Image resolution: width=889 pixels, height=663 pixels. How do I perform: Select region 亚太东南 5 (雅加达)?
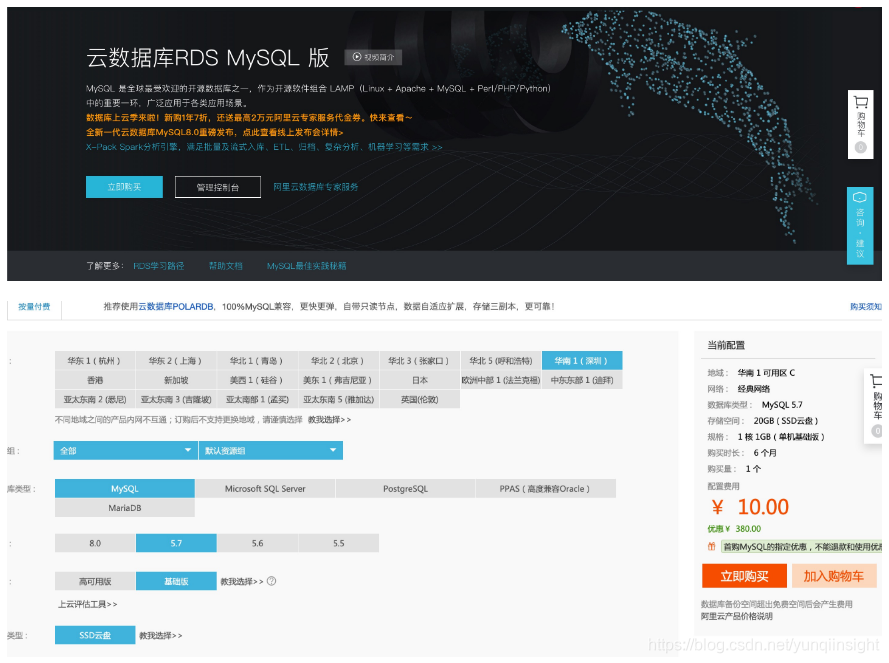338,399
